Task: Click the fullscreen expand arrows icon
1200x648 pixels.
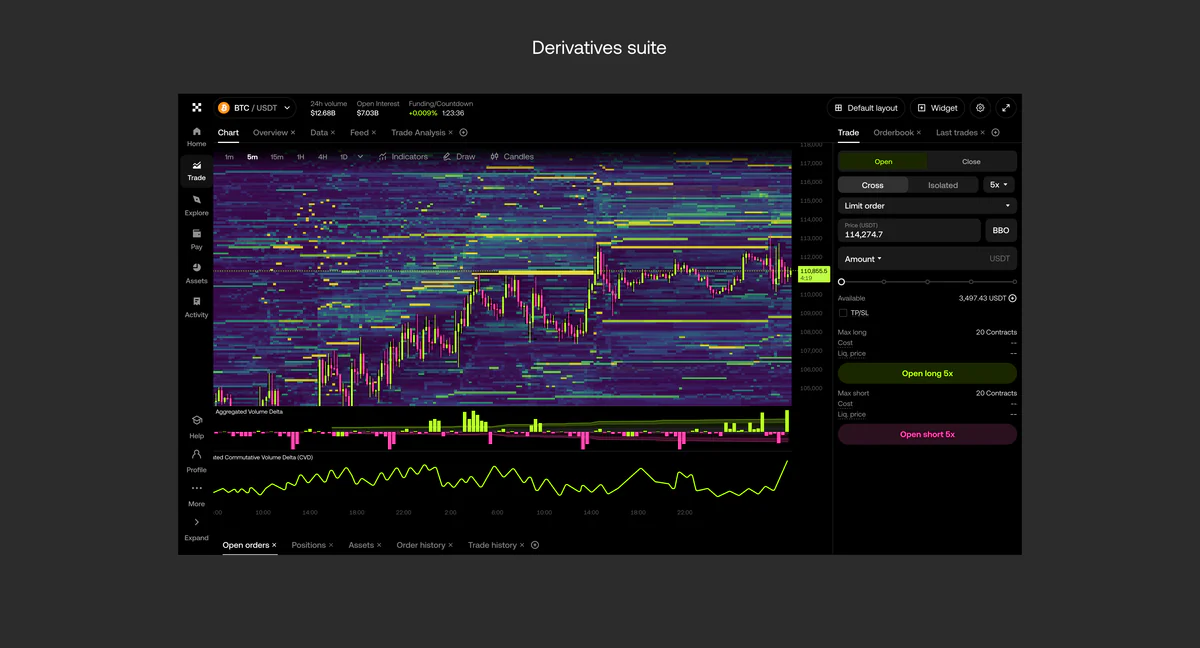Action: coord(1006,108)
